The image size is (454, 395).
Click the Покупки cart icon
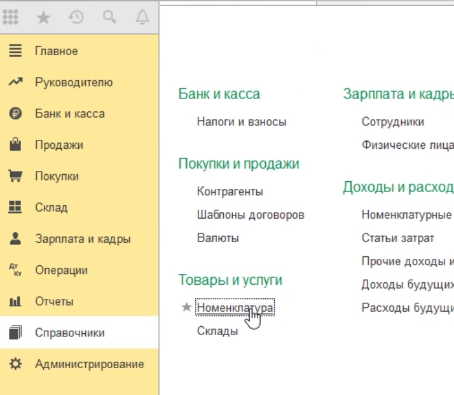click(x=15, y=176)
